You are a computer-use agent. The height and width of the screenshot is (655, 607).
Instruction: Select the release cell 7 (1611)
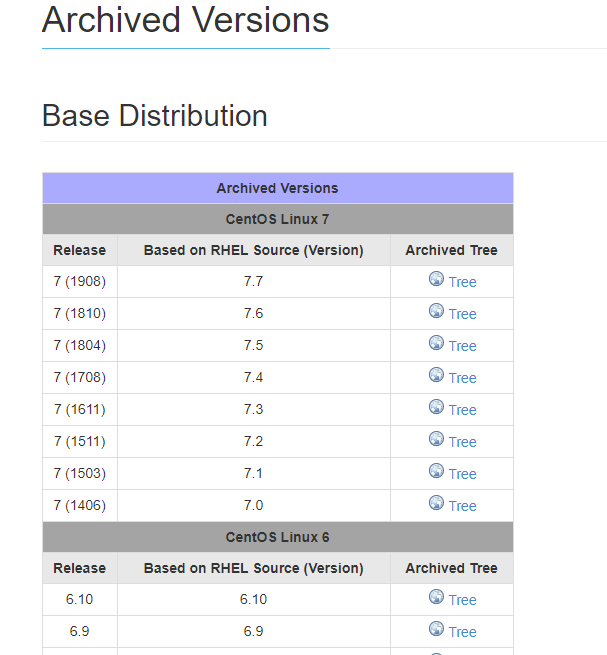click(80, 409)
